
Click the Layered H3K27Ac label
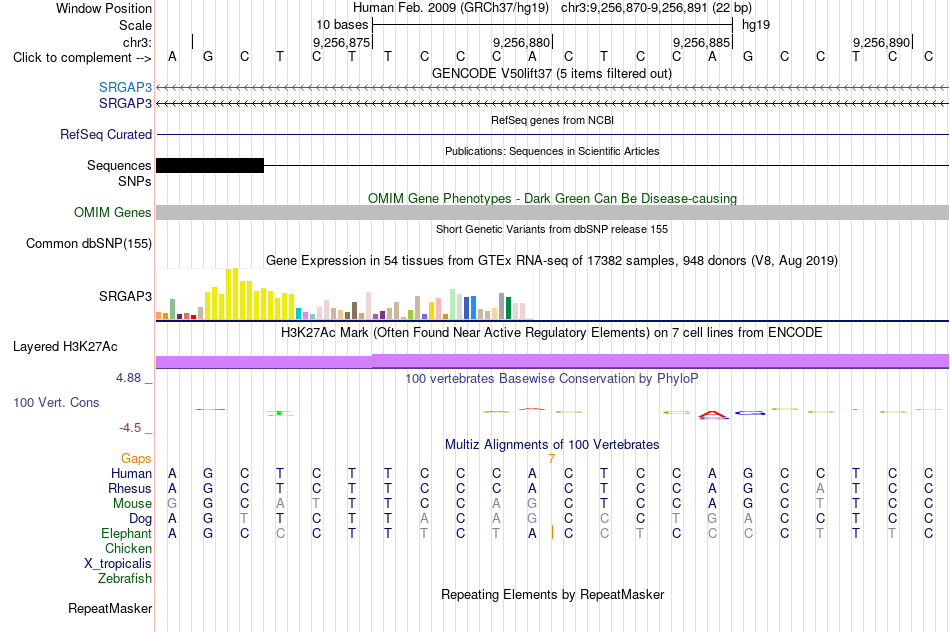pos(65,347)
